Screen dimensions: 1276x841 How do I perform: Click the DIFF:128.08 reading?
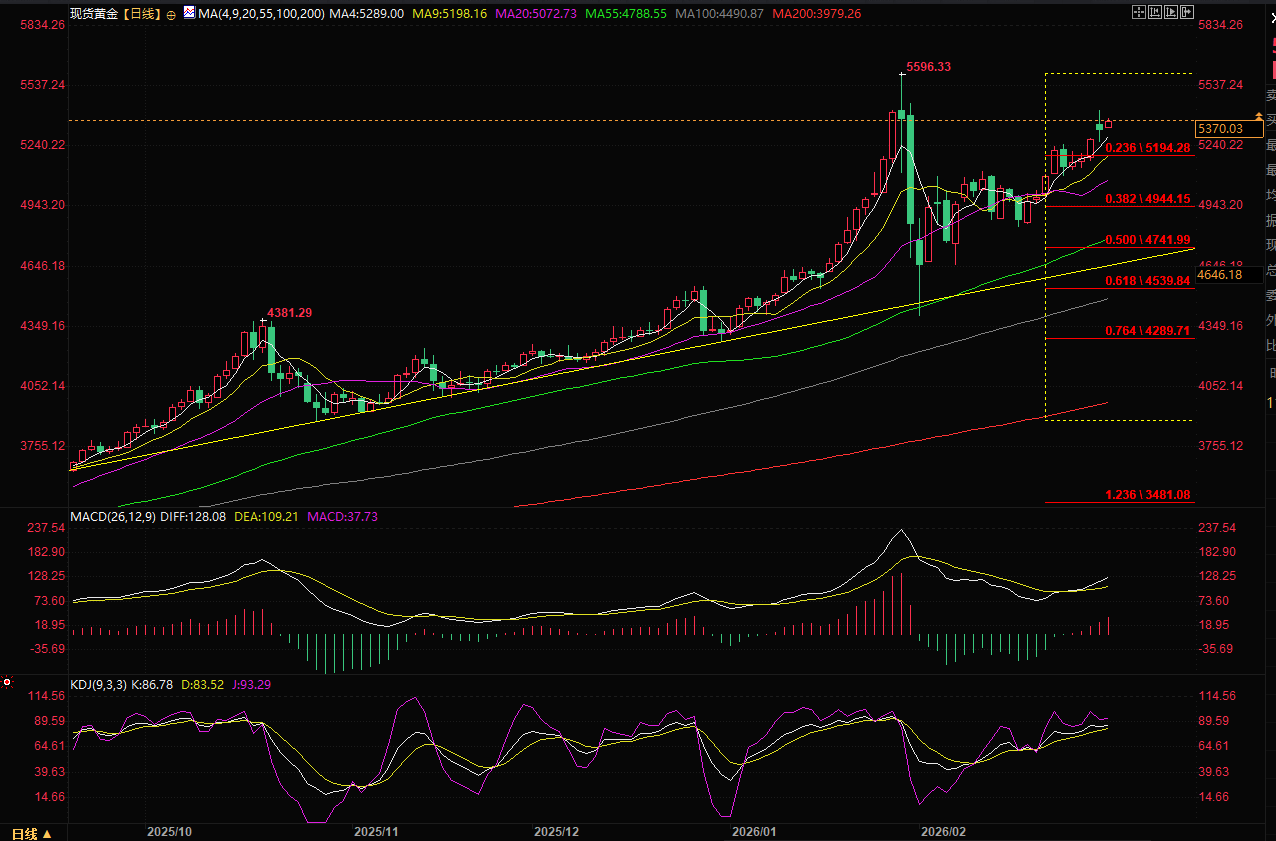pyautogui.click(x=192, y=517)
